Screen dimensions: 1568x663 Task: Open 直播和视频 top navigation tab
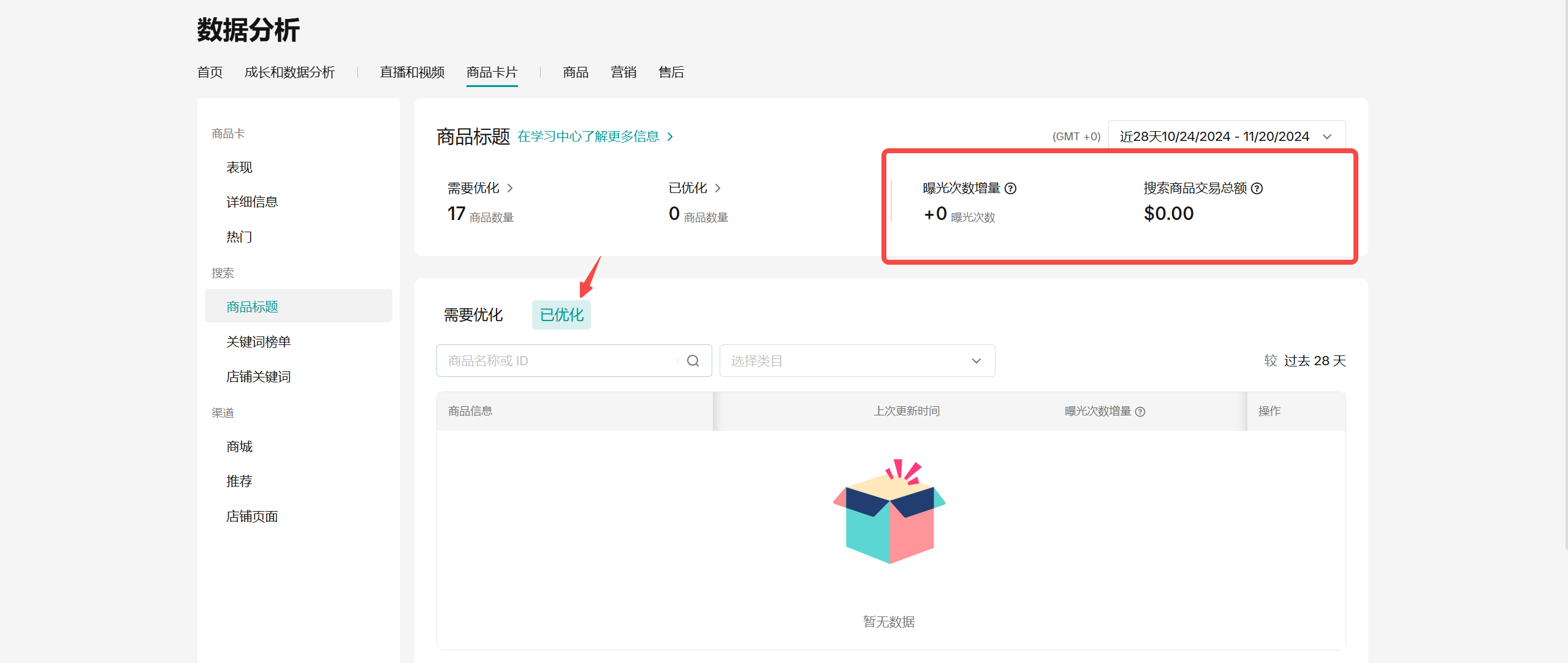(x=412, y=72)
